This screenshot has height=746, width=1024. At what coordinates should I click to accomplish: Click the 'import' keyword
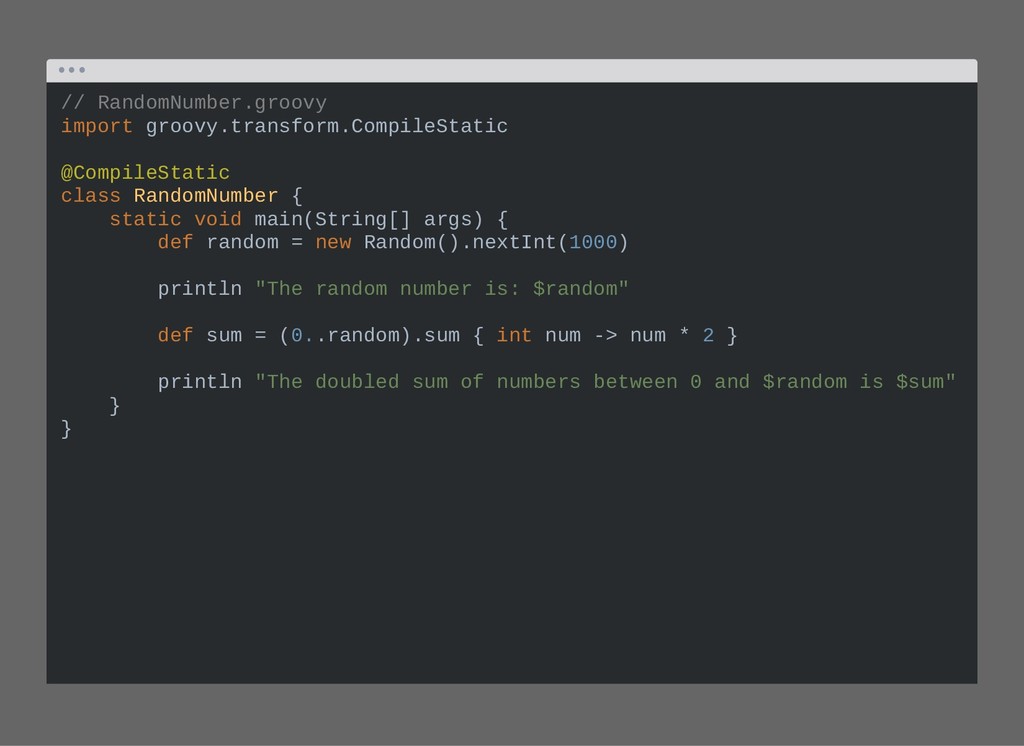(x=97, y=126)
